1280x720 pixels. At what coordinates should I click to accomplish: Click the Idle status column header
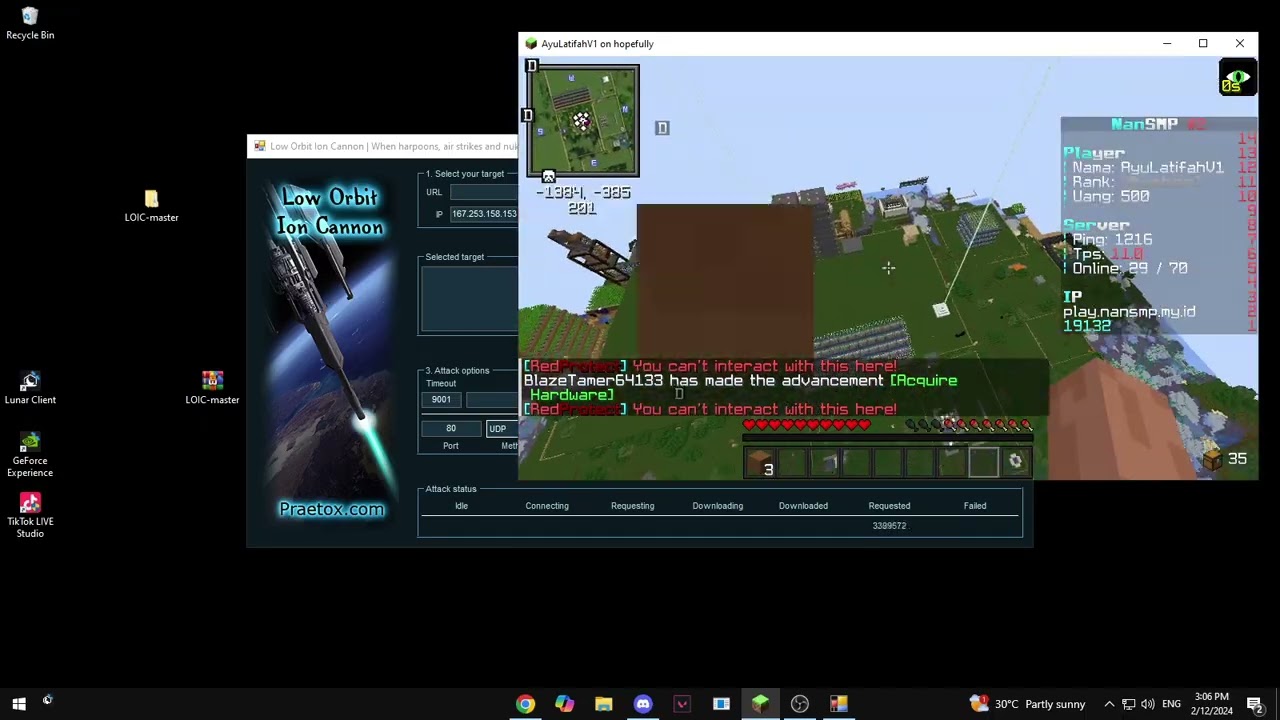point(461,506)
